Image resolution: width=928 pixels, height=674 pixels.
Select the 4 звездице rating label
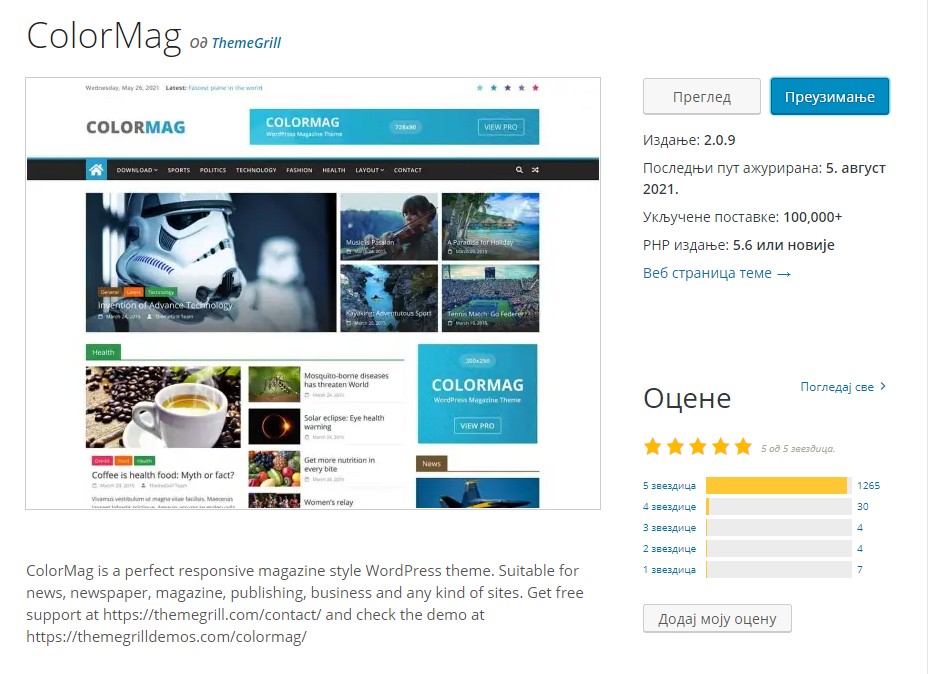669,507
